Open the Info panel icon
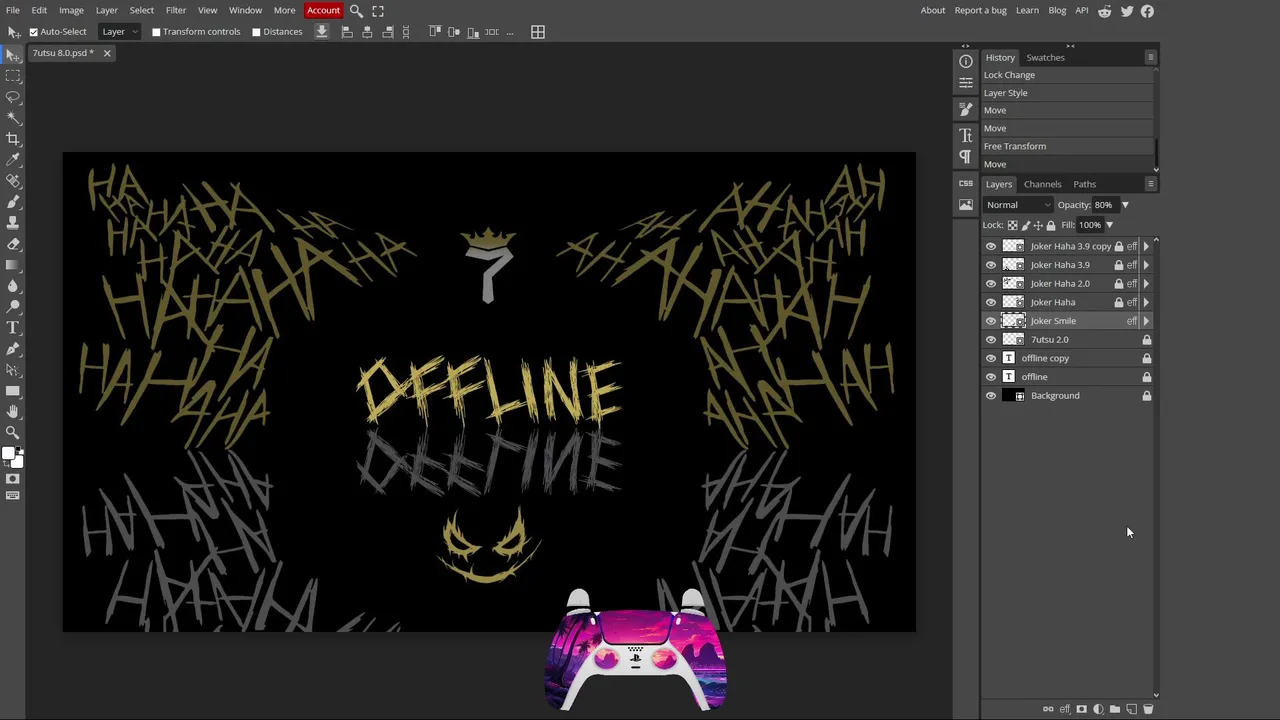The image size is (1280, 720). (x=966, y=61)
